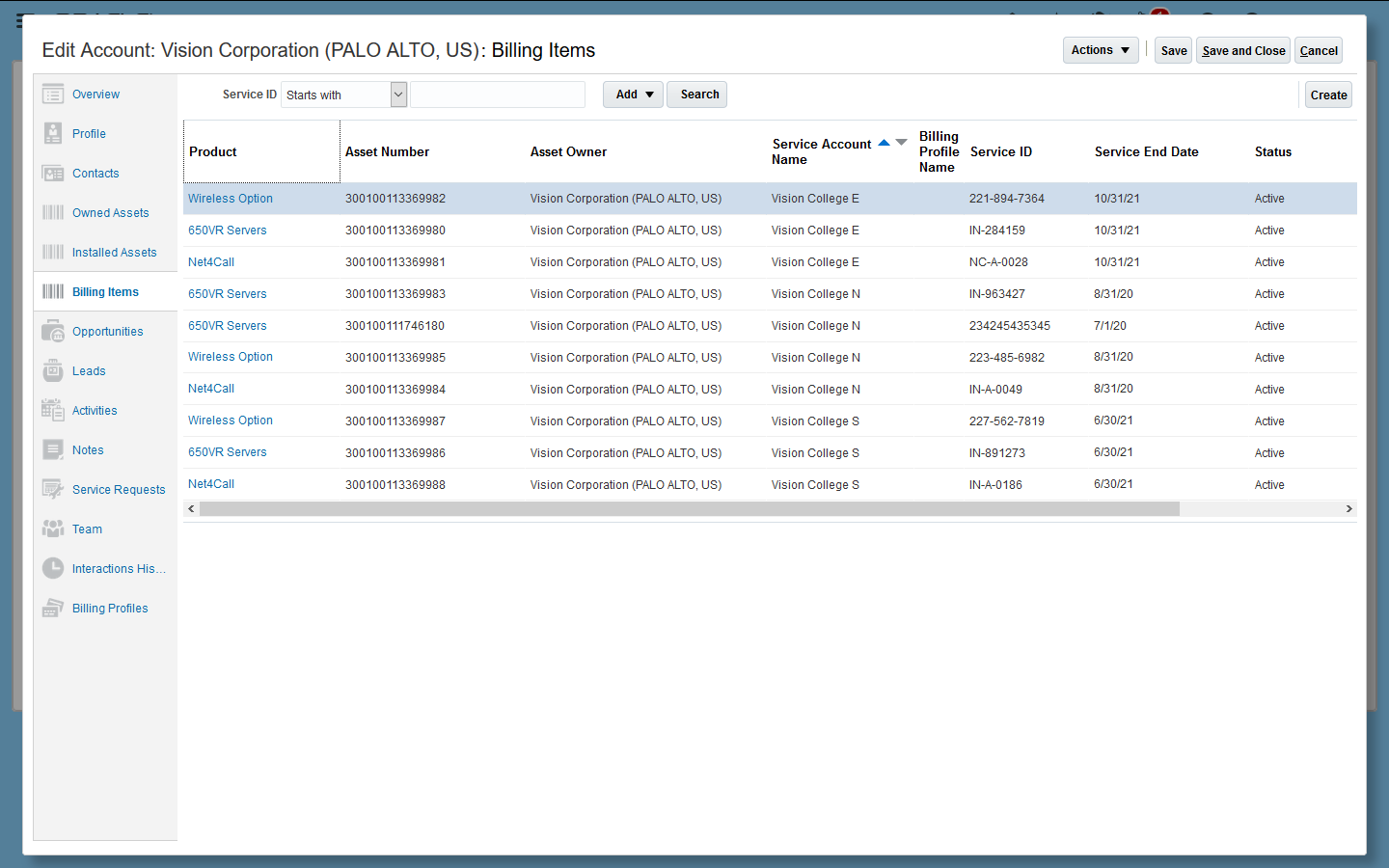The width and height of the screenshot is (1389, 868).
Task: Click the Notes sidebar icon
Action: 53,450
